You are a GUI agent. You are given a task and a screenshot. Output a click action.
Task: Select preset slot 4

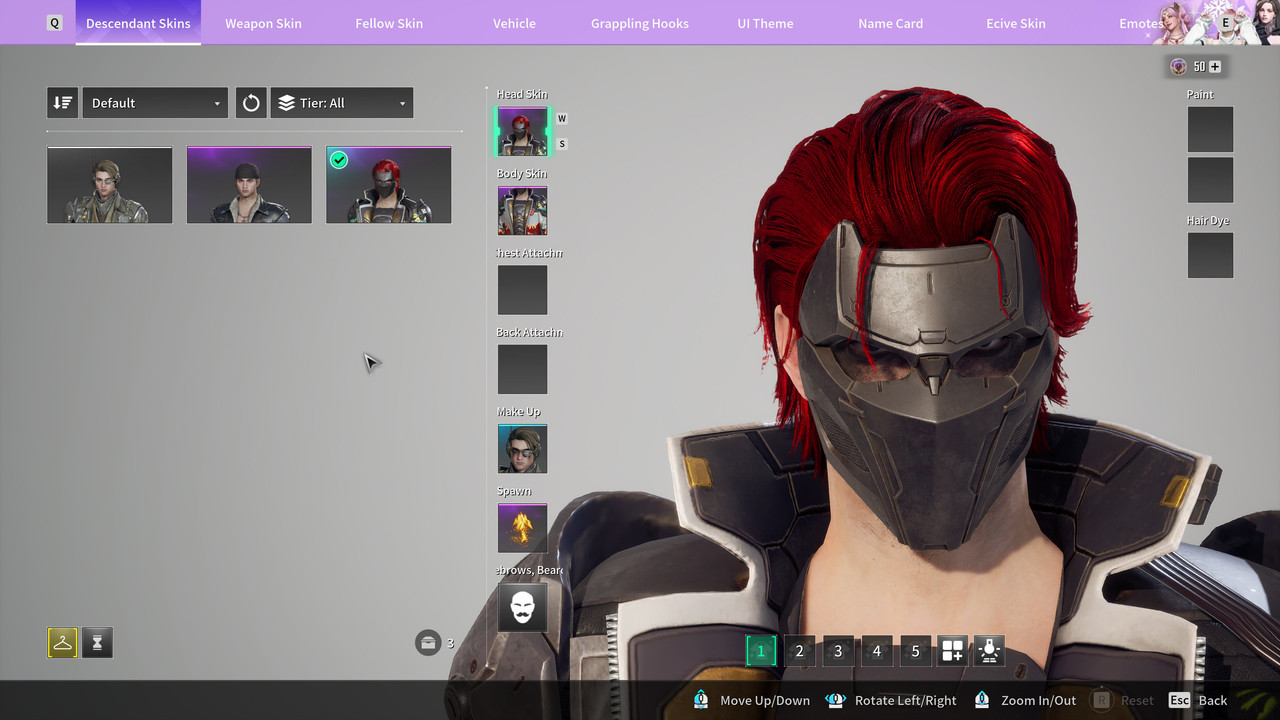click(x=877, y=651)
